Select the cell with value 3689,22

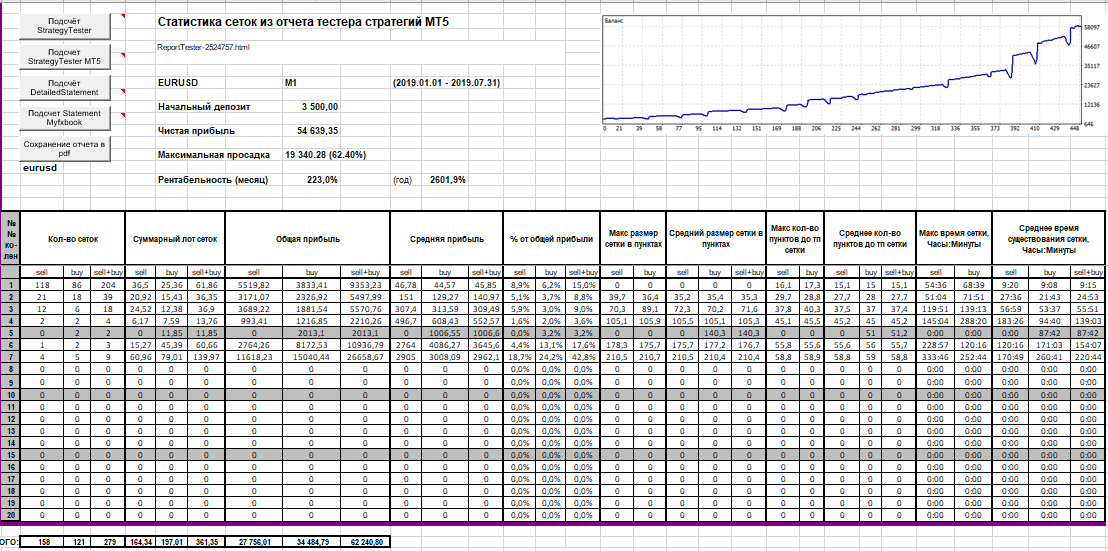click(254, 307)
